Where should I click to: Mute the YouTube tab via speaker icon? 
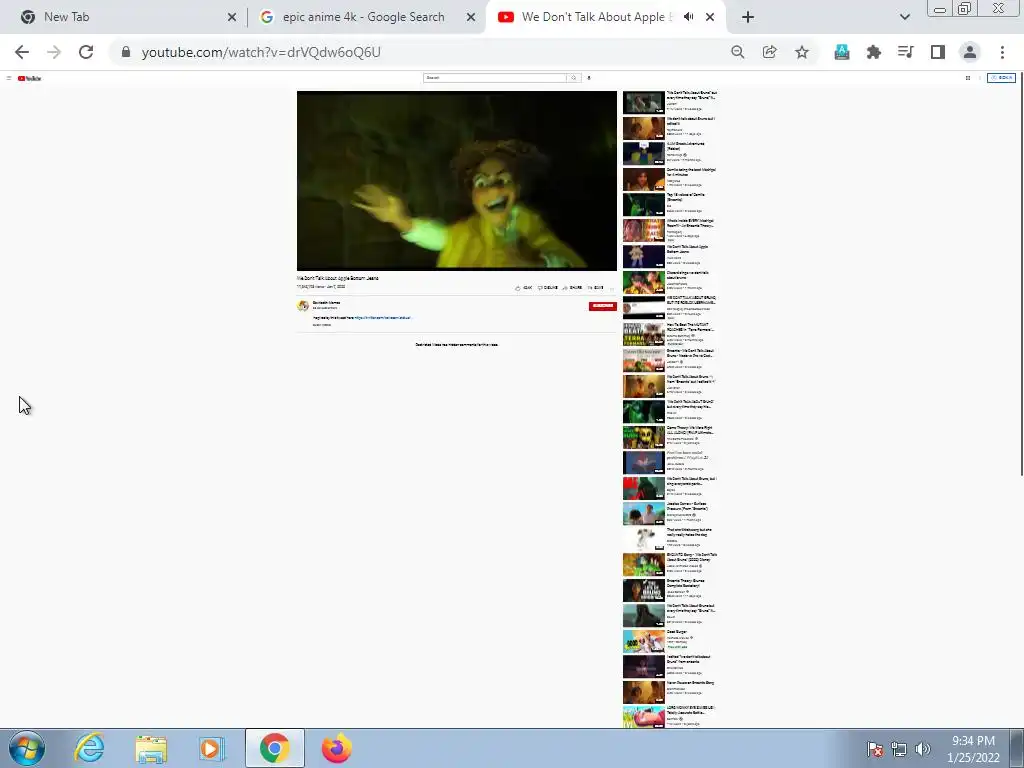(688, 17)
